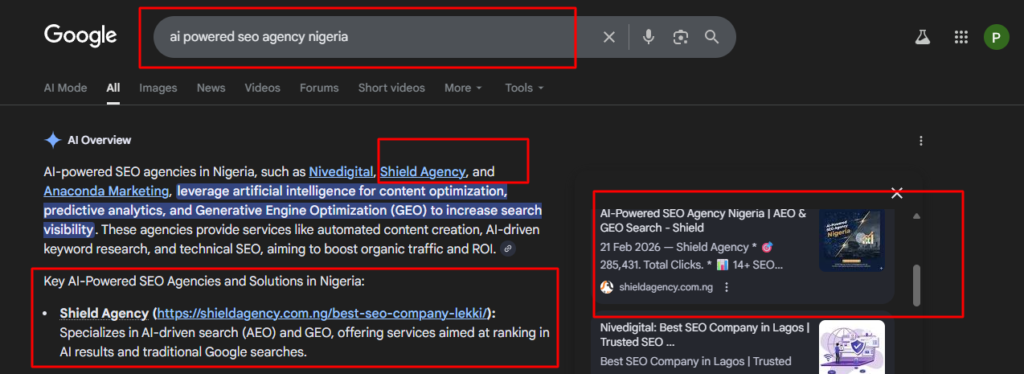
Task: Open the Nivedigital link
Action: coord(341,172)
